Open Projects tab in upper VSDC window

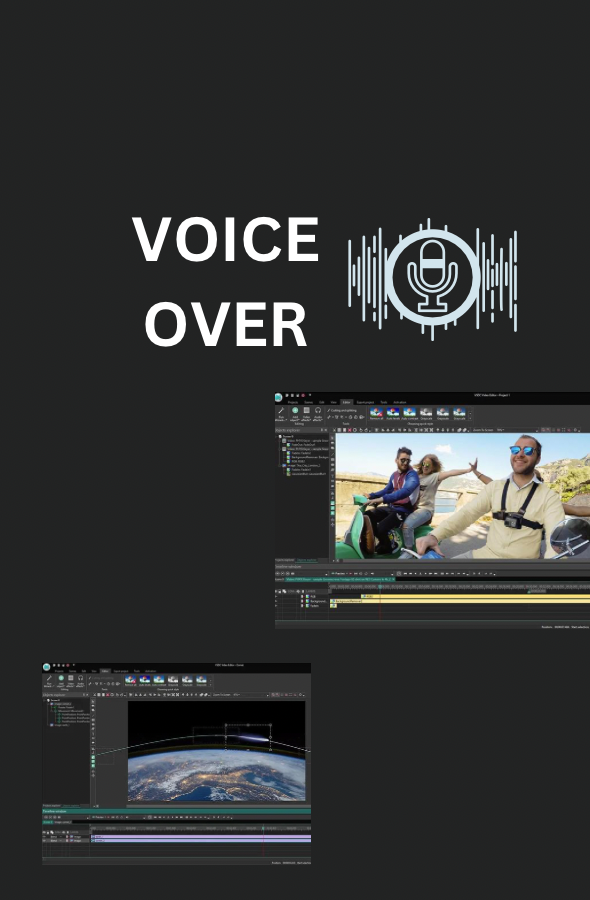point(293,402)
